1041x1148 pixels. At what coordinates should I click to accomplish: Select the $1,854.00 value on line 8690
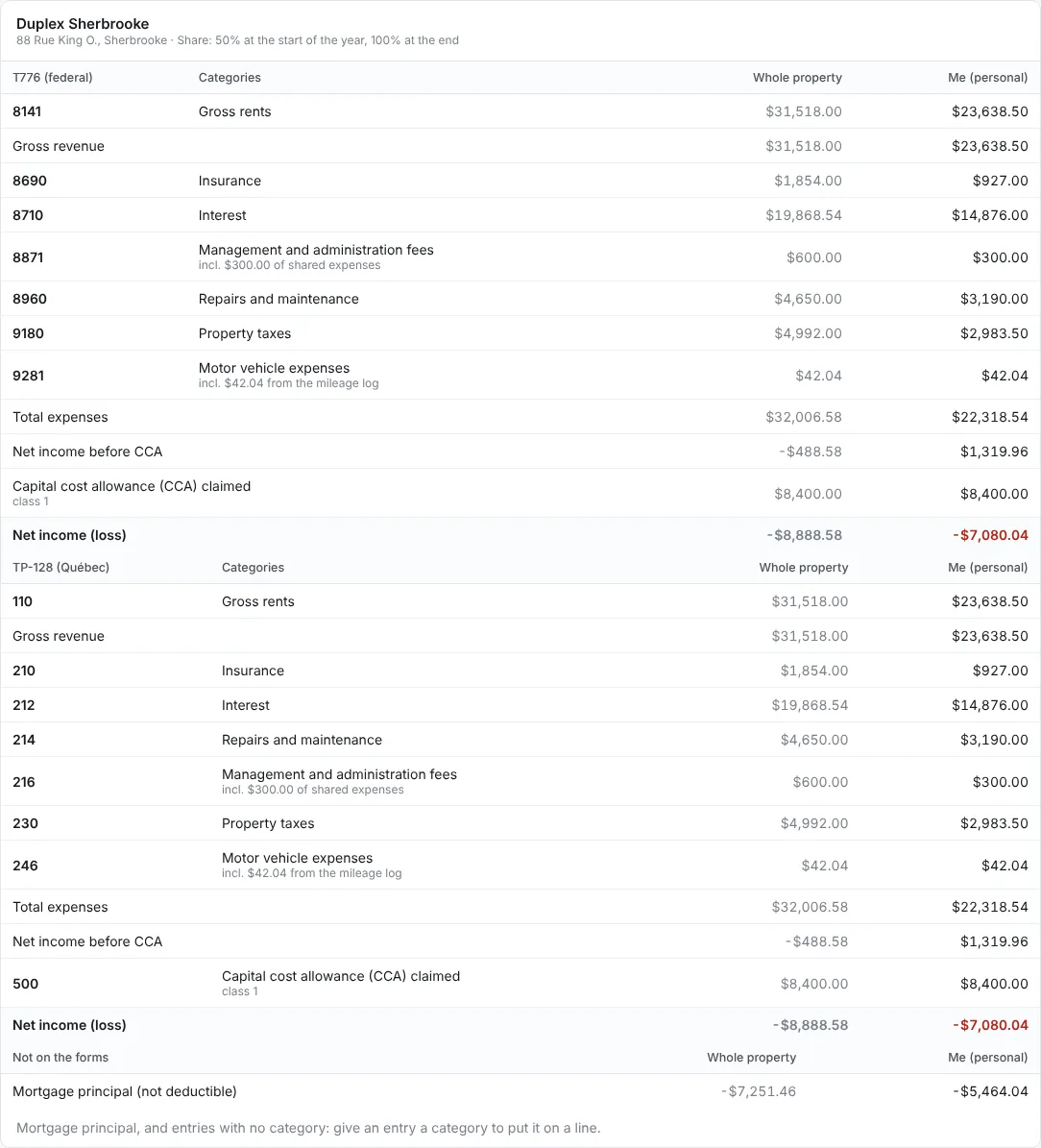(x=809, y=181)
